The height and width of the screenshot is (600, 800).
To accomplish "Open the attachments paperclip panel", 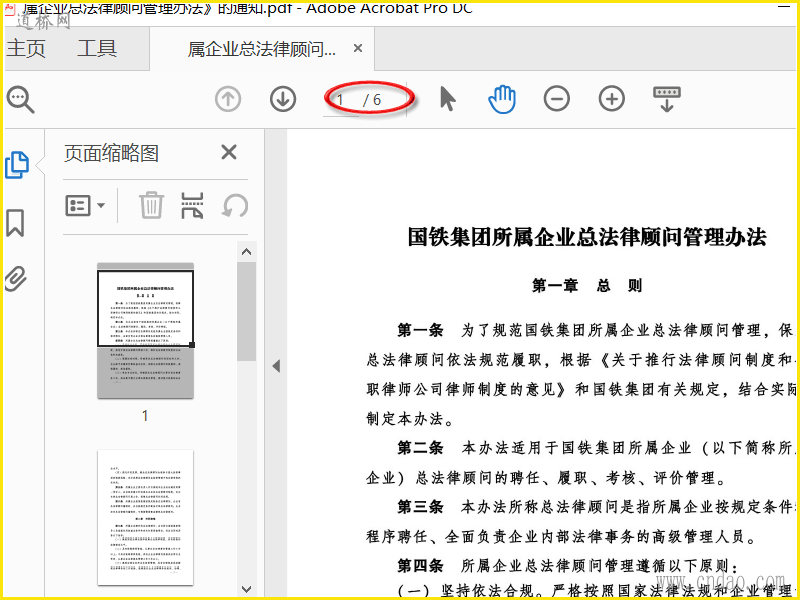I will tap(16, 279).
